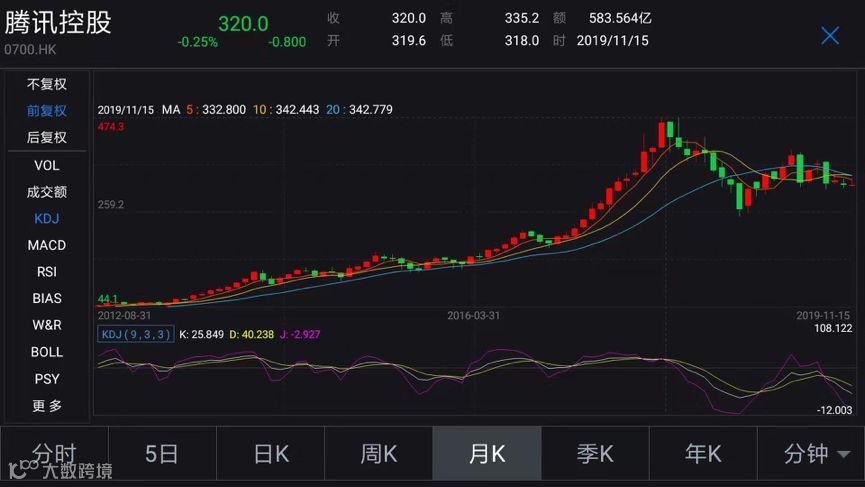Show the 成交额 indicator

coord(47,192)
